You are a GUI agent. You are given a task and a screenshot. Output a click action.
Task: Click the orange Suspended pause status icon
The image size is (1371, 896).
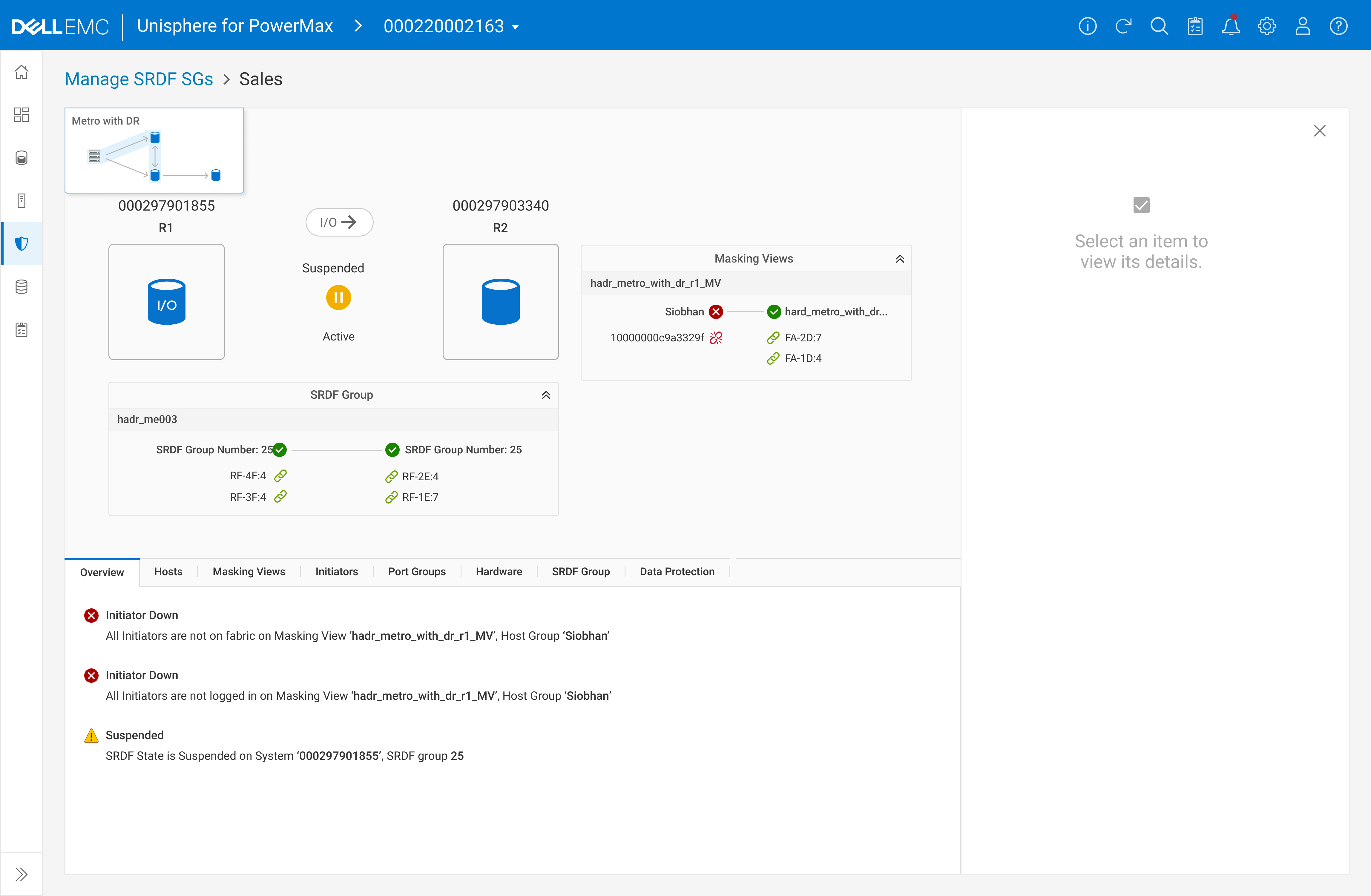(x=338, y=298)
